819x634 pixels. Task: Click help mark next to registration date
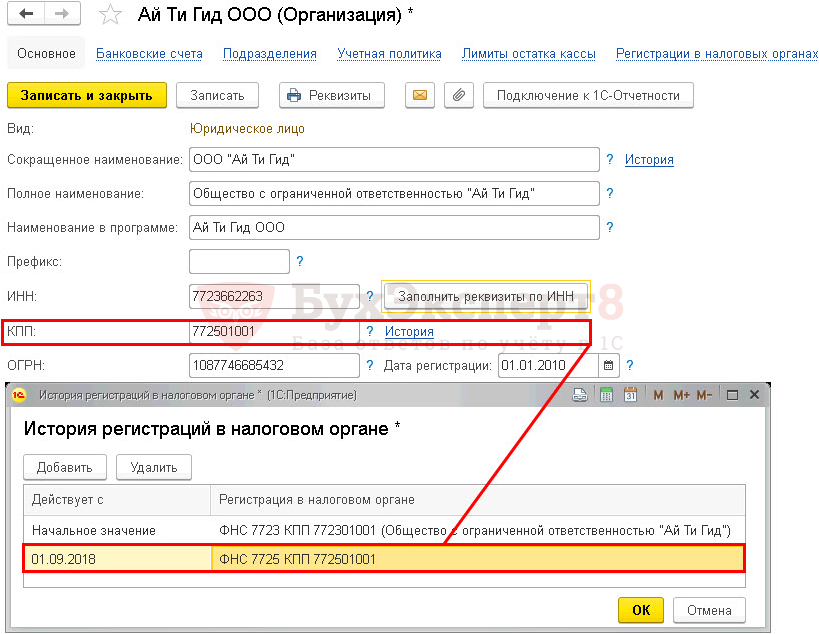pyautogui.click(x=629, y=365)
